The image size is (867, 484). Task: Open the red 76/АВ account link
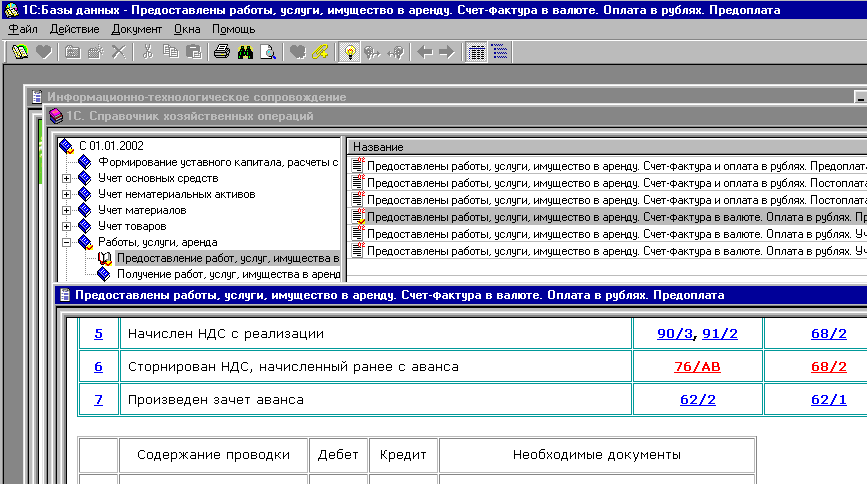697,367
